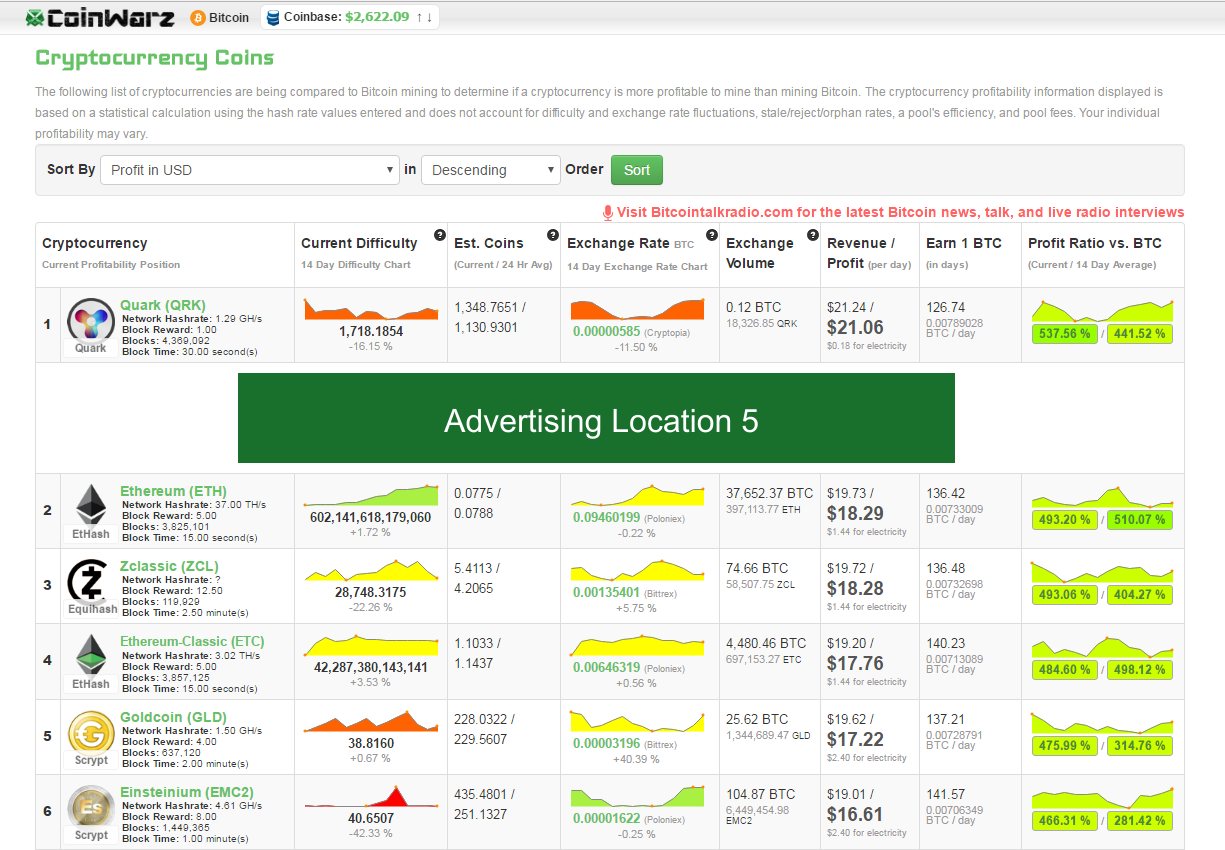Viewport: 1225px width, 850px height.
Task: Open the Descending order dropdown
Action: click(490, 170)
